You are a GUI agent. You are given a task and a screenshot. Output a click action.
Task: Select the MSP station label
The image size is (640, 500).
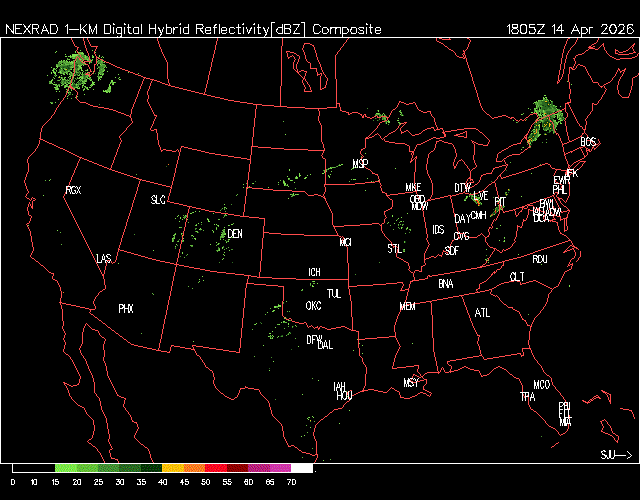[x=360, y=163]
